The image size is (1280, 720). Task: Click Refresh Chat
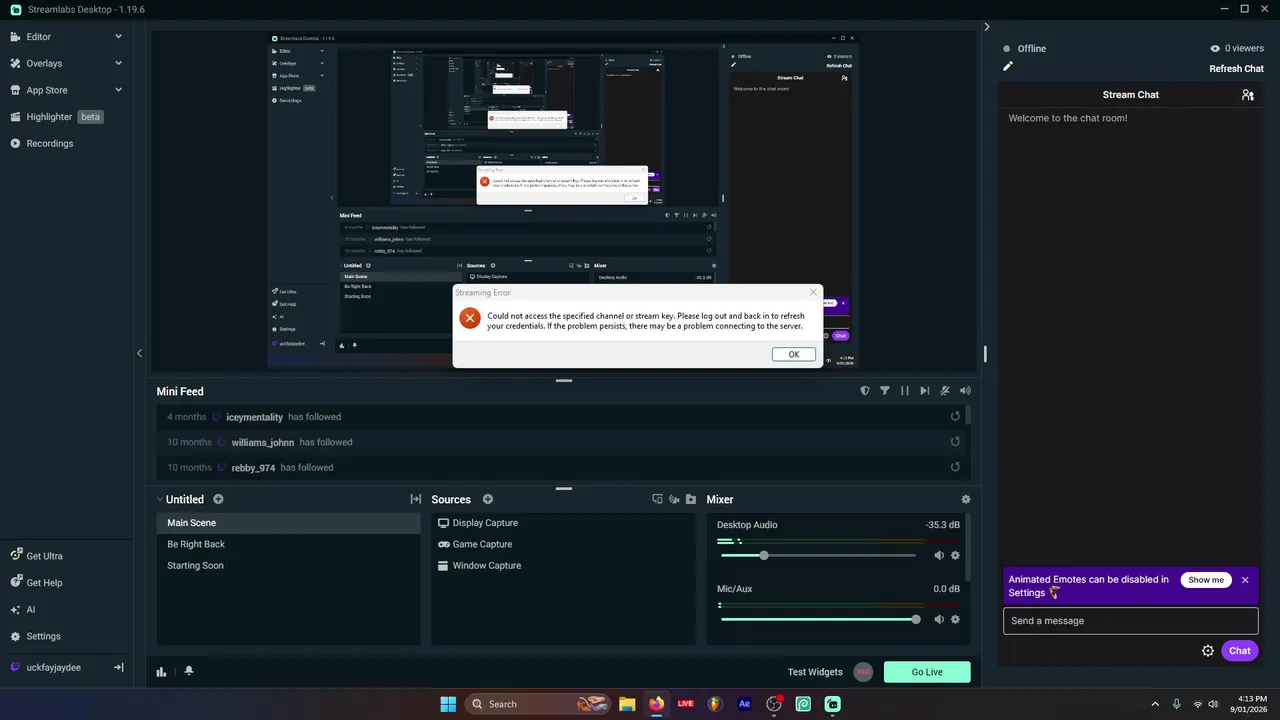(x=1237, y=69)
